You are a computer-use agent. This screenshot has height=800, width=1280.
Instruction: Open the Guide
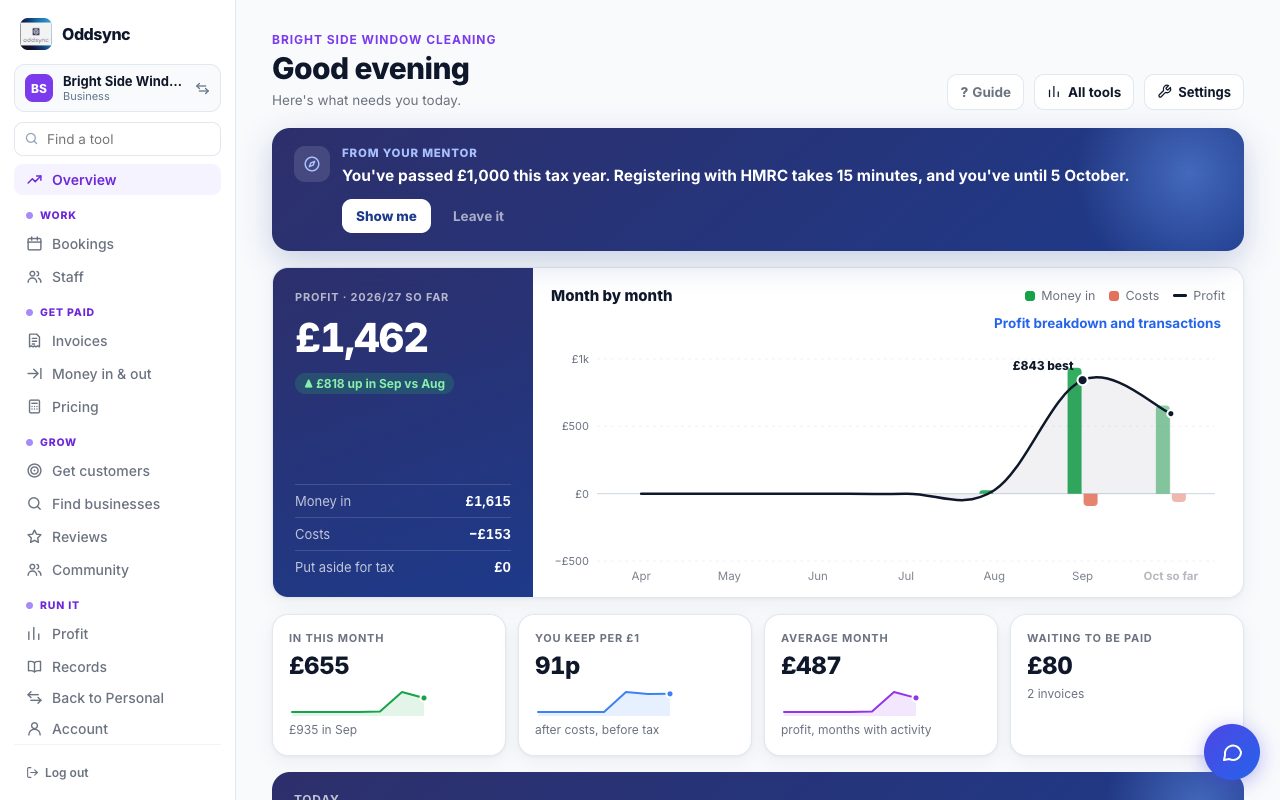pos(985,92)
